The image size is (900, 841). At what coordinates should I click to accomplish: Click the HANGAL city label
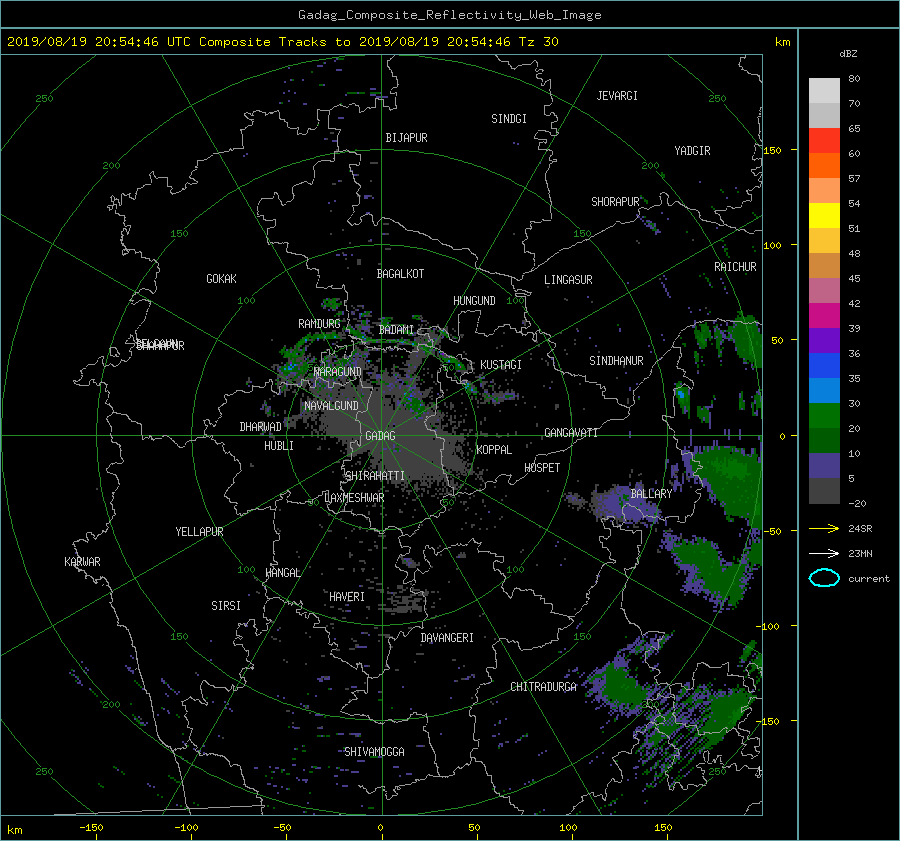(x=282, y=573)
